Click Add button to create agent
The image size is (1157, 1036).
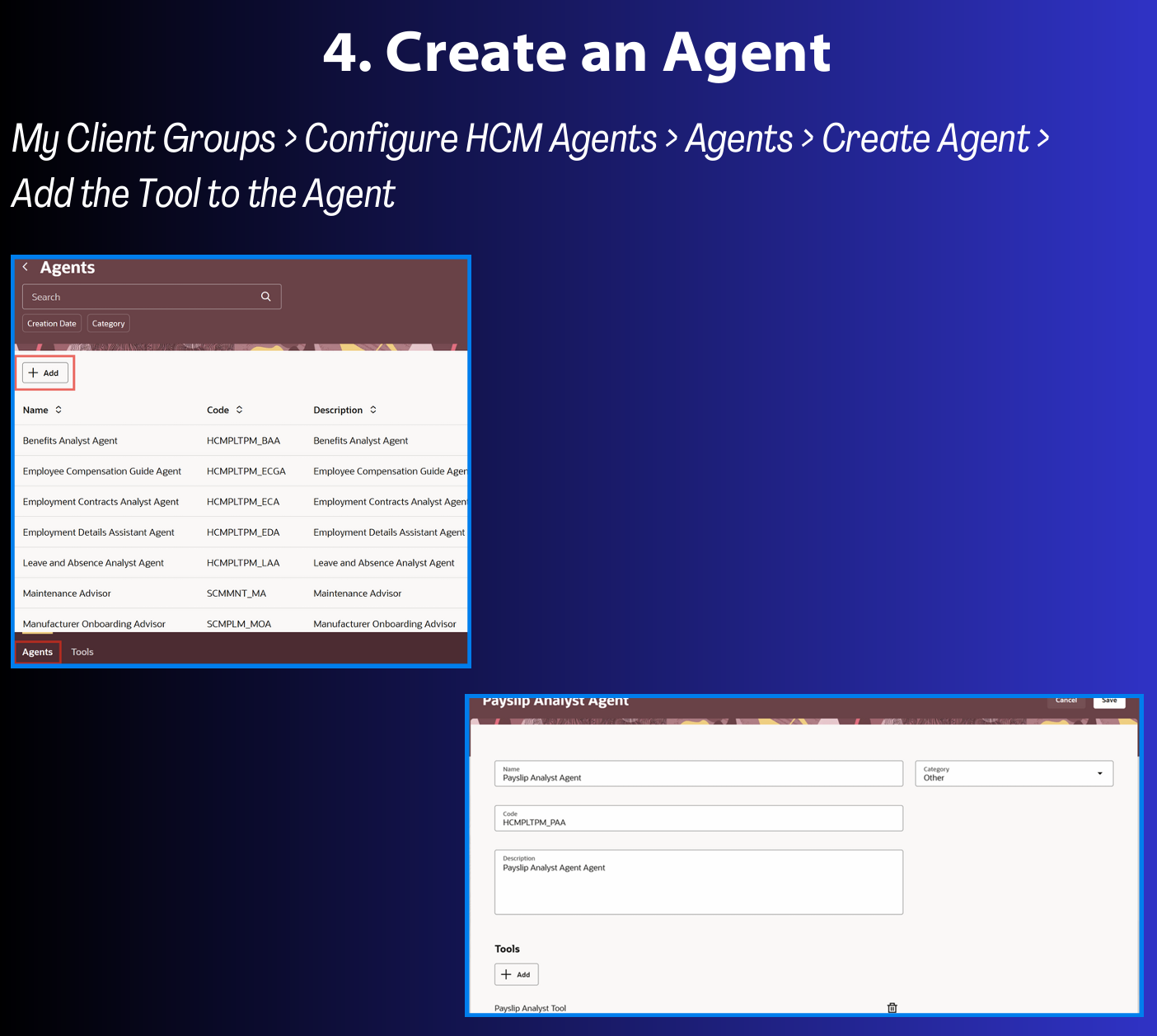tap(44, 373)
